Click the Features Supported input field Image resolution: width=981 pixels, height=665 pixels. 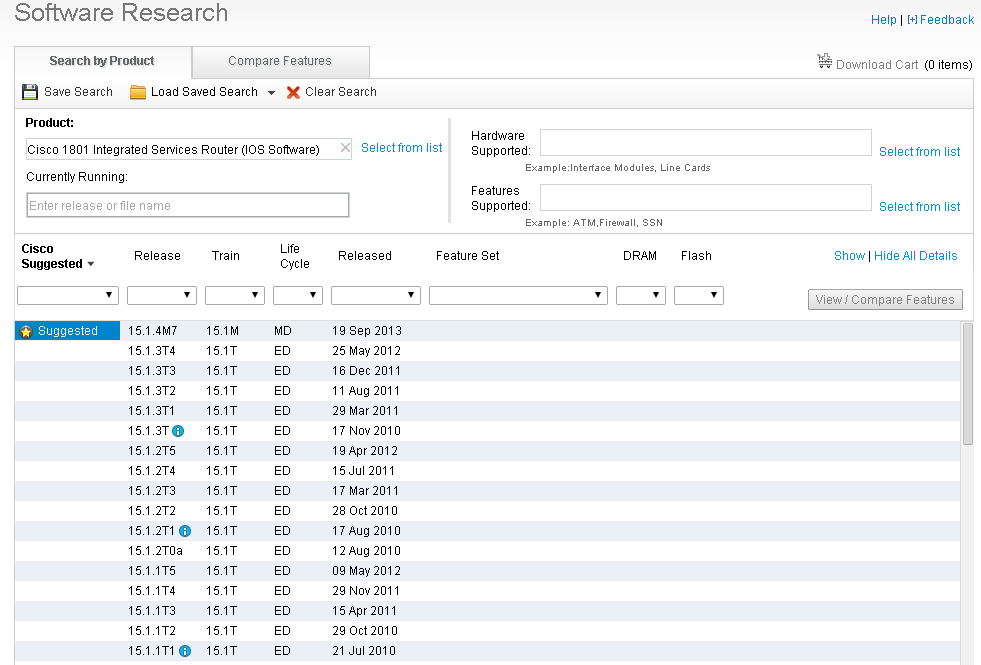706,198
